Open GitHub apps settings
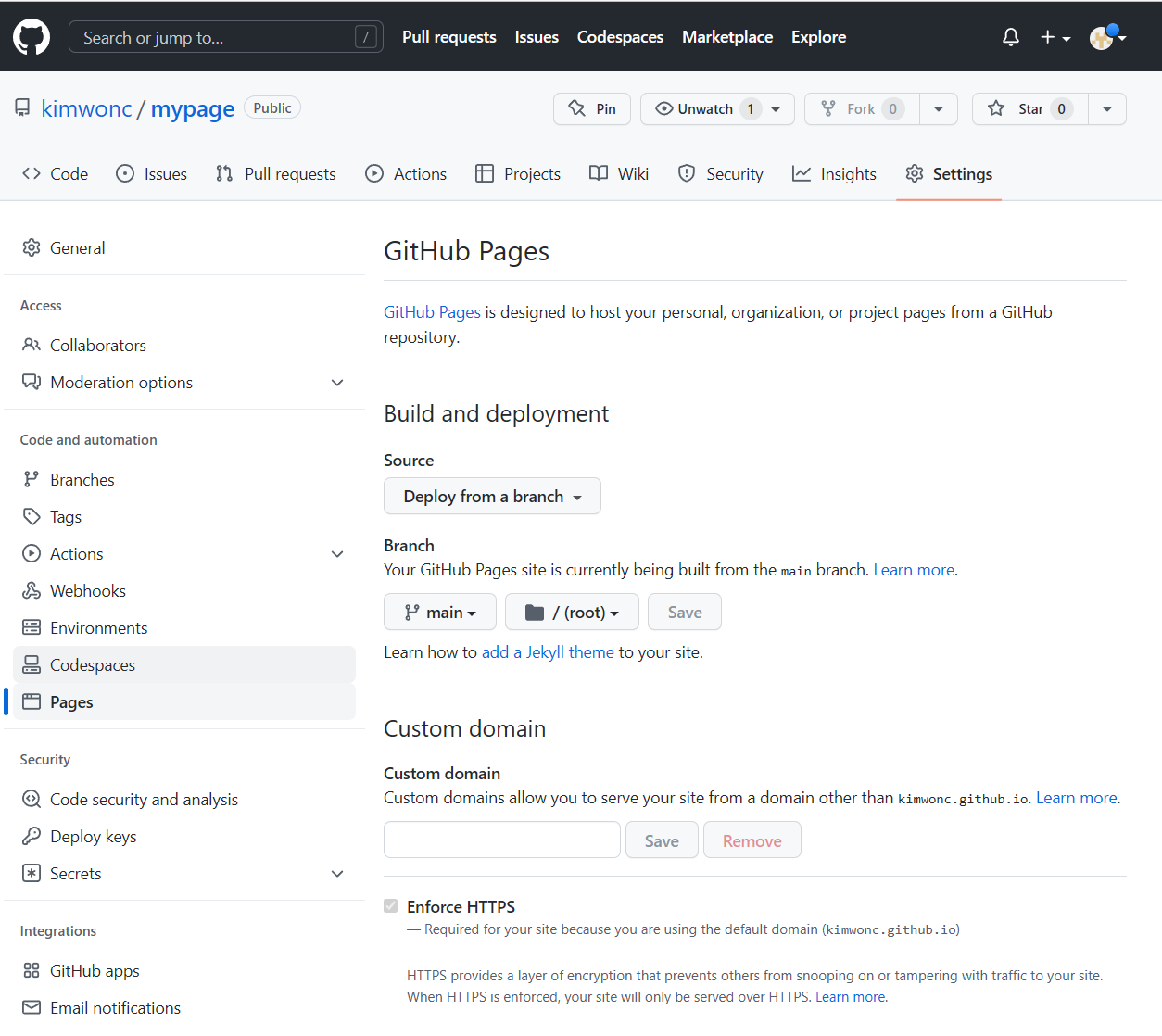 pos(184,970)
